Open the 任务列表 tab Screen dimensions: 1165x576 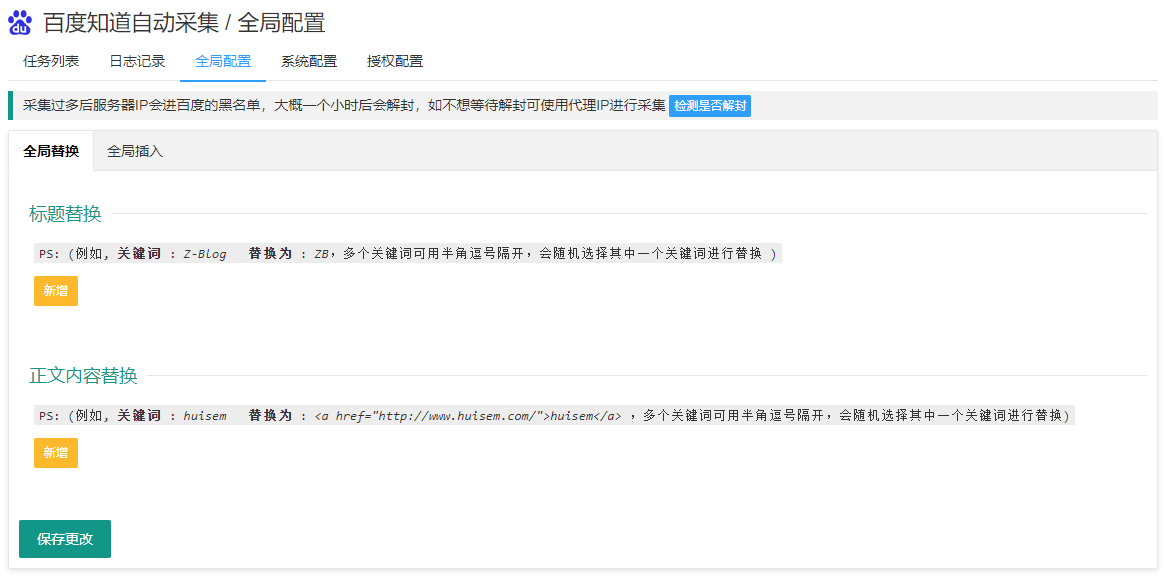tap(51, 62)
